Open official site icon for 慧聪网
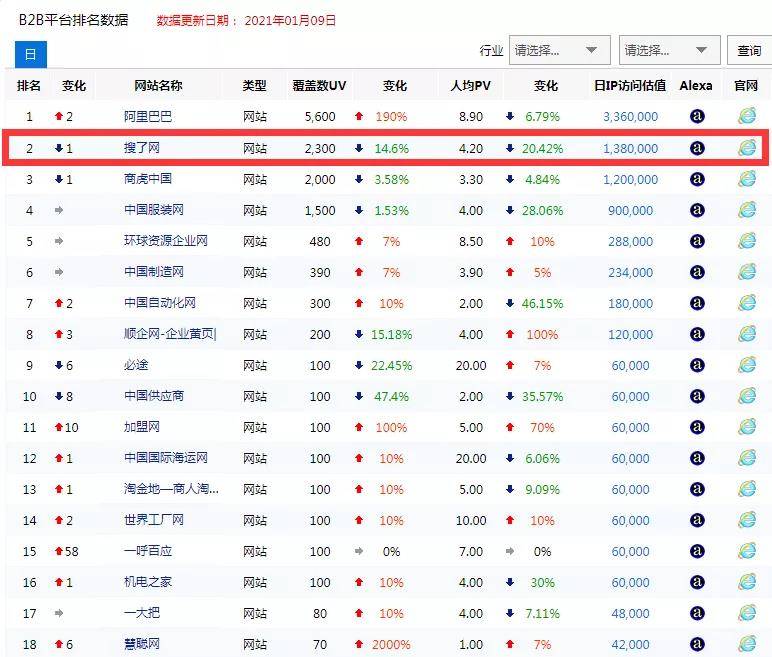This screenshot has width=772, height=657. 747,644
